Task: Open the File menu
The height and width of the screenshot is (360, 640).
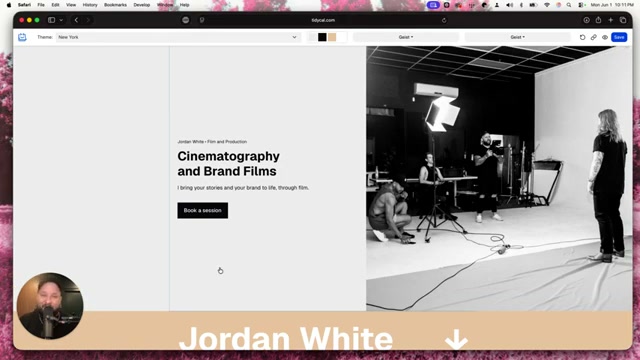Action: [41, 5]
